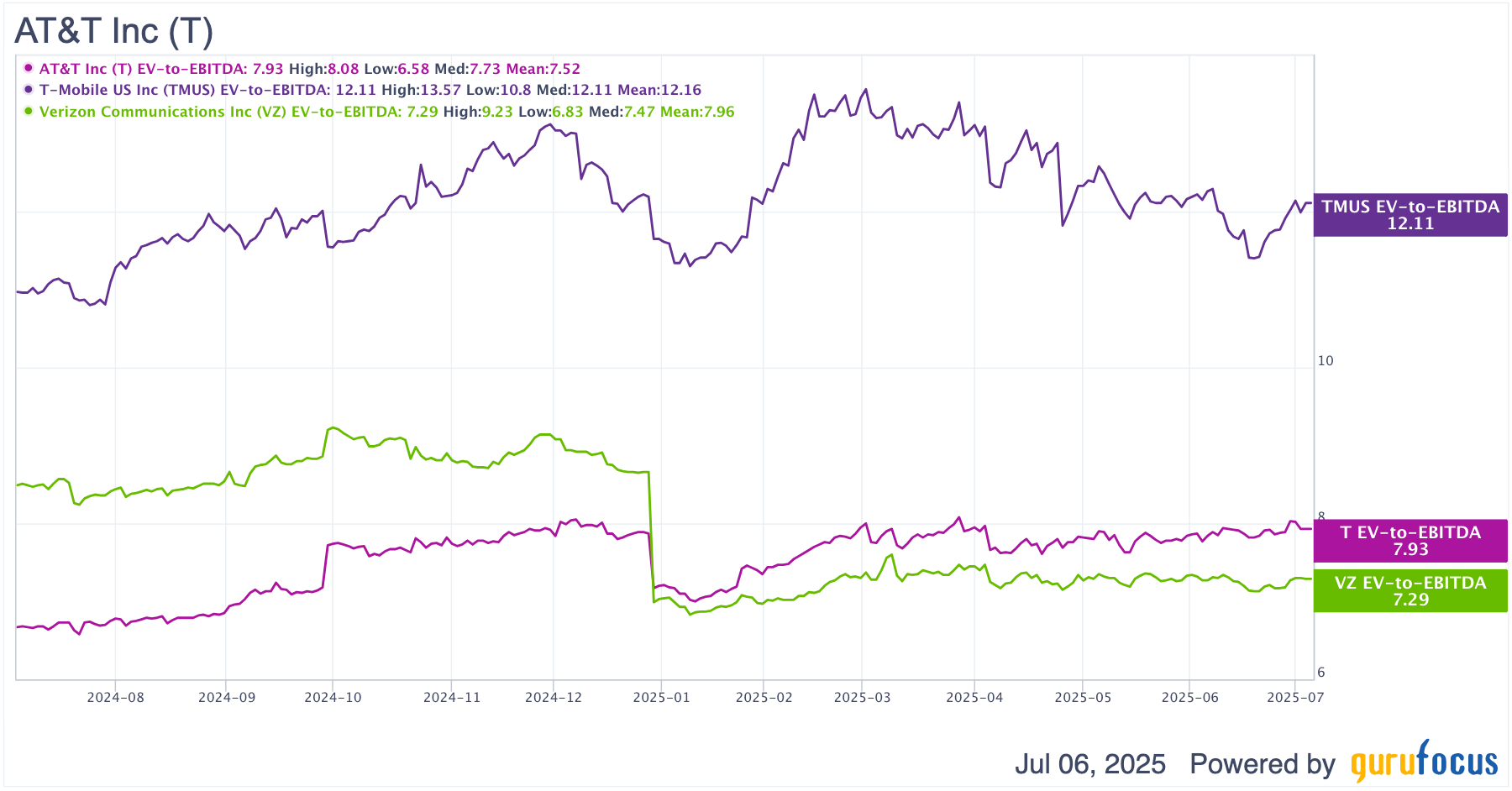Click the y-axis 6 label

1321,672
